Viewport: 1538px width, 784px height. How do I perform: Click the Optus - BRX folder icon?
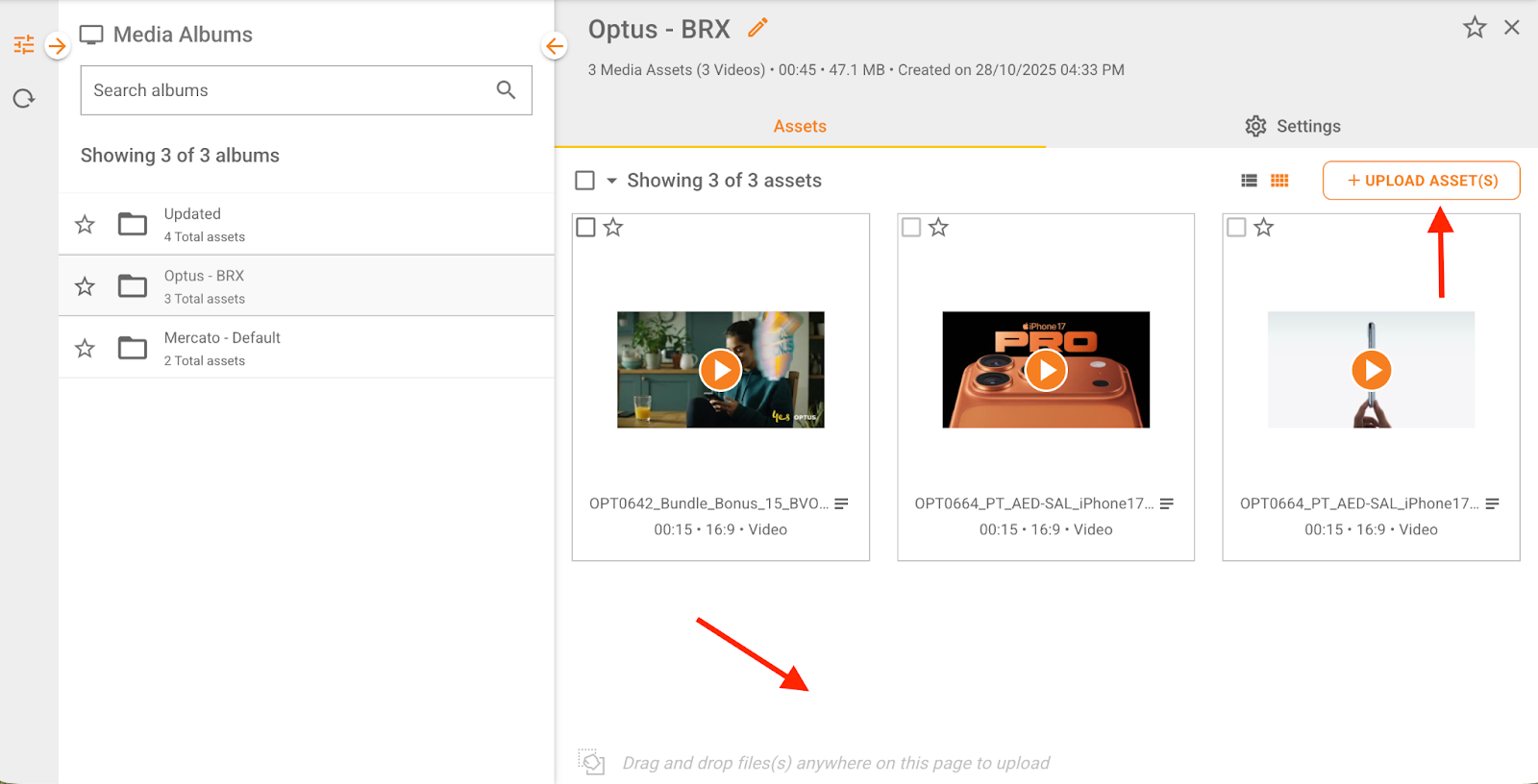pos(133,286)
